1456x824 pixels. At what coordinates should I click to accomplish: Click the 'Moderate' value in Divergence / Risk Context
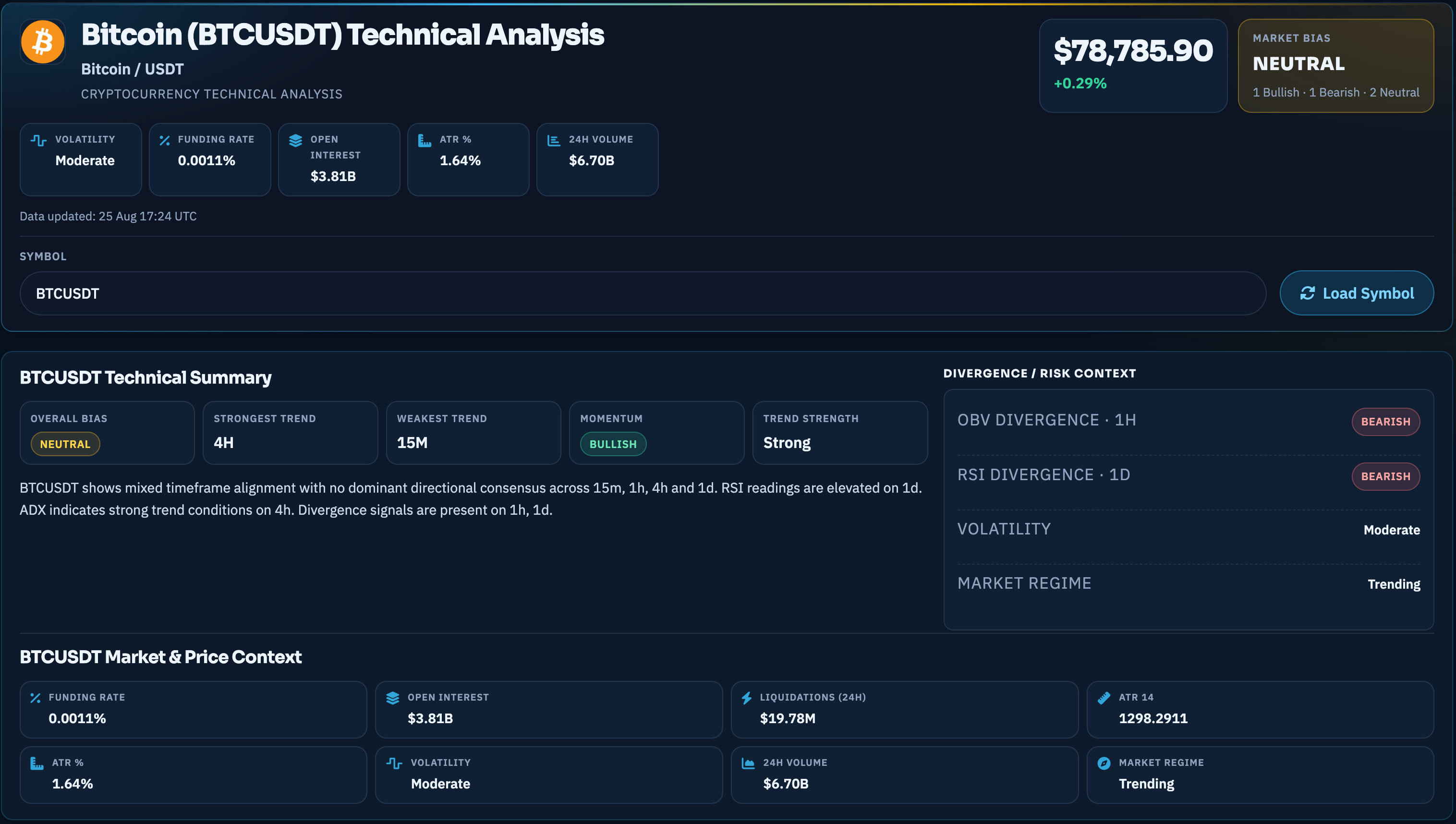click(1392, 530)
